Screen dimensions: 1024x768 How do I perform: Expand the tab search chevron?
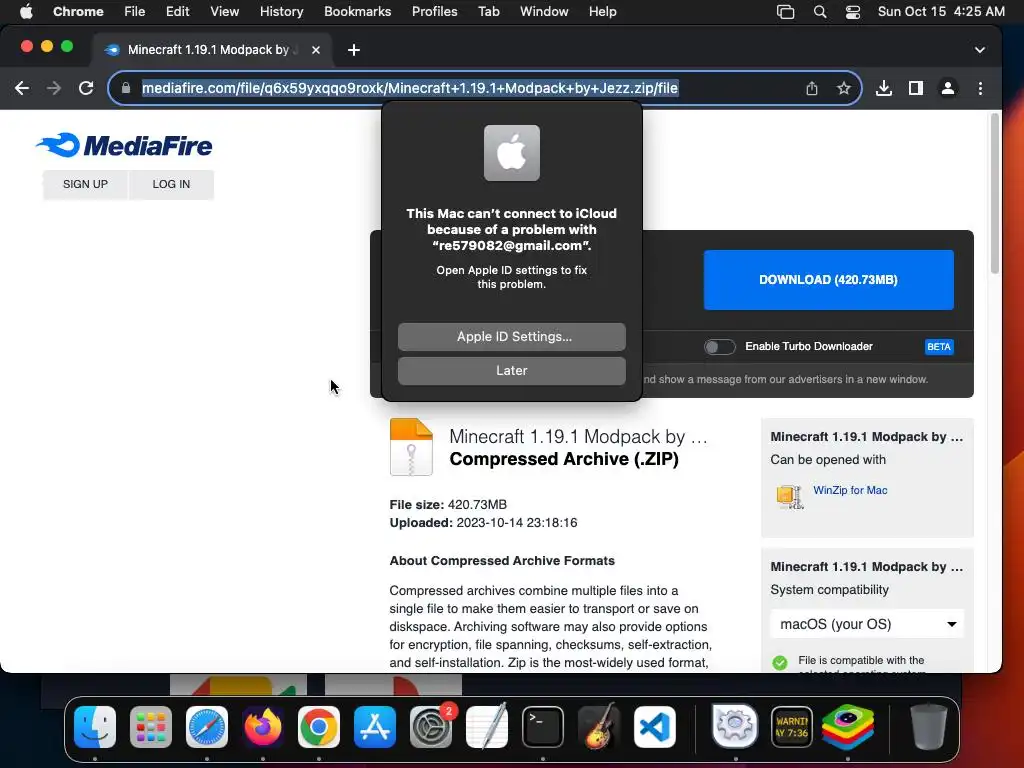pos(980,50)
